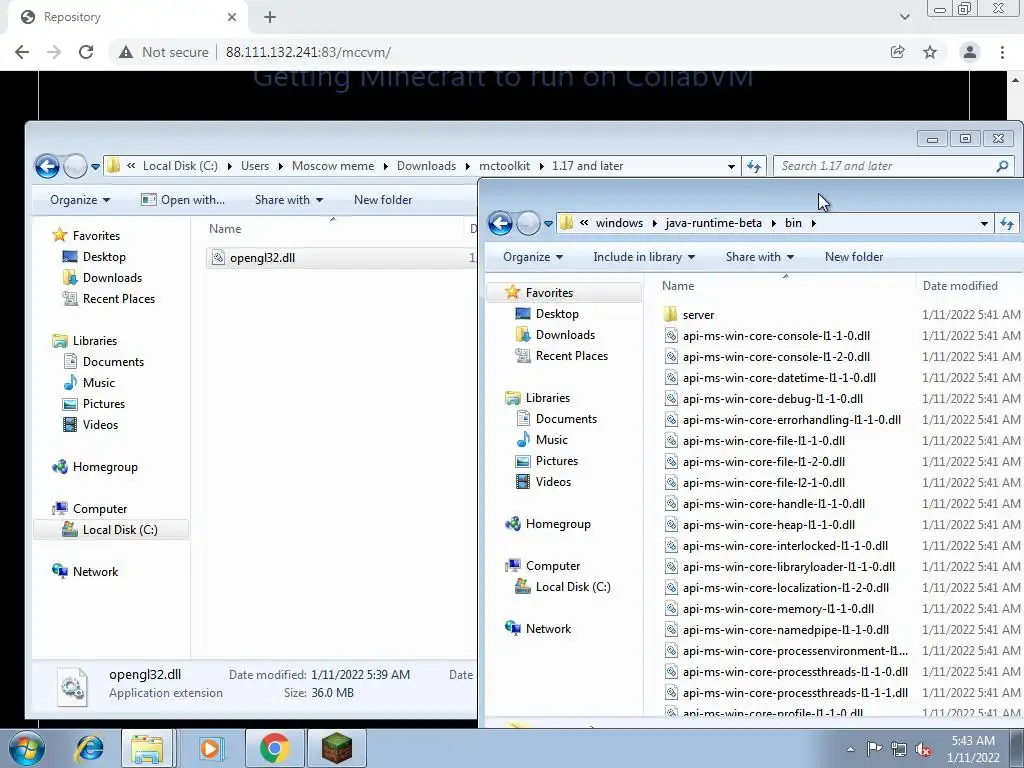The width and height of the screenshot is (1024, 768).
Task: Click Back arrow in the 1.17 and later window
Action: click(47, 166)
